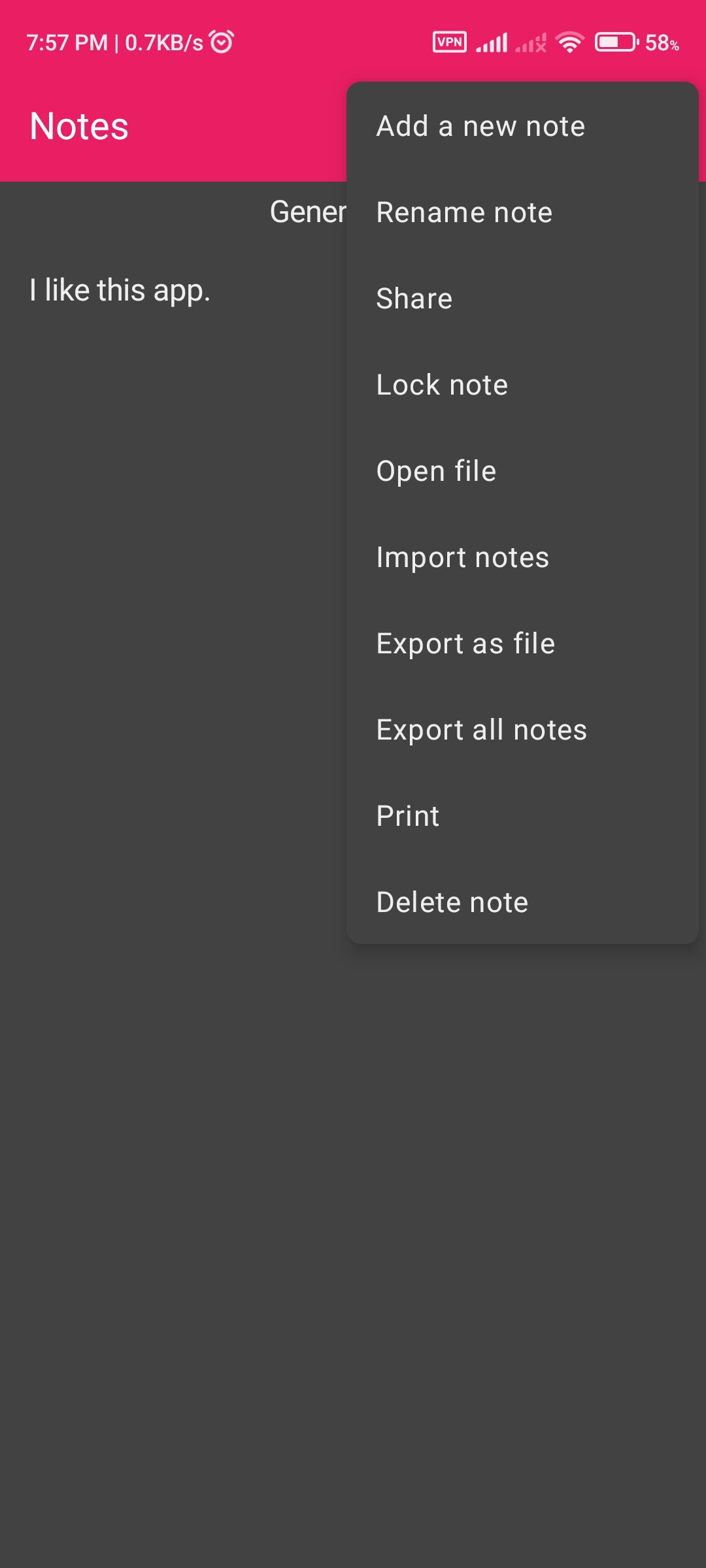Tap the Notes app title

[x=79, y=126]
